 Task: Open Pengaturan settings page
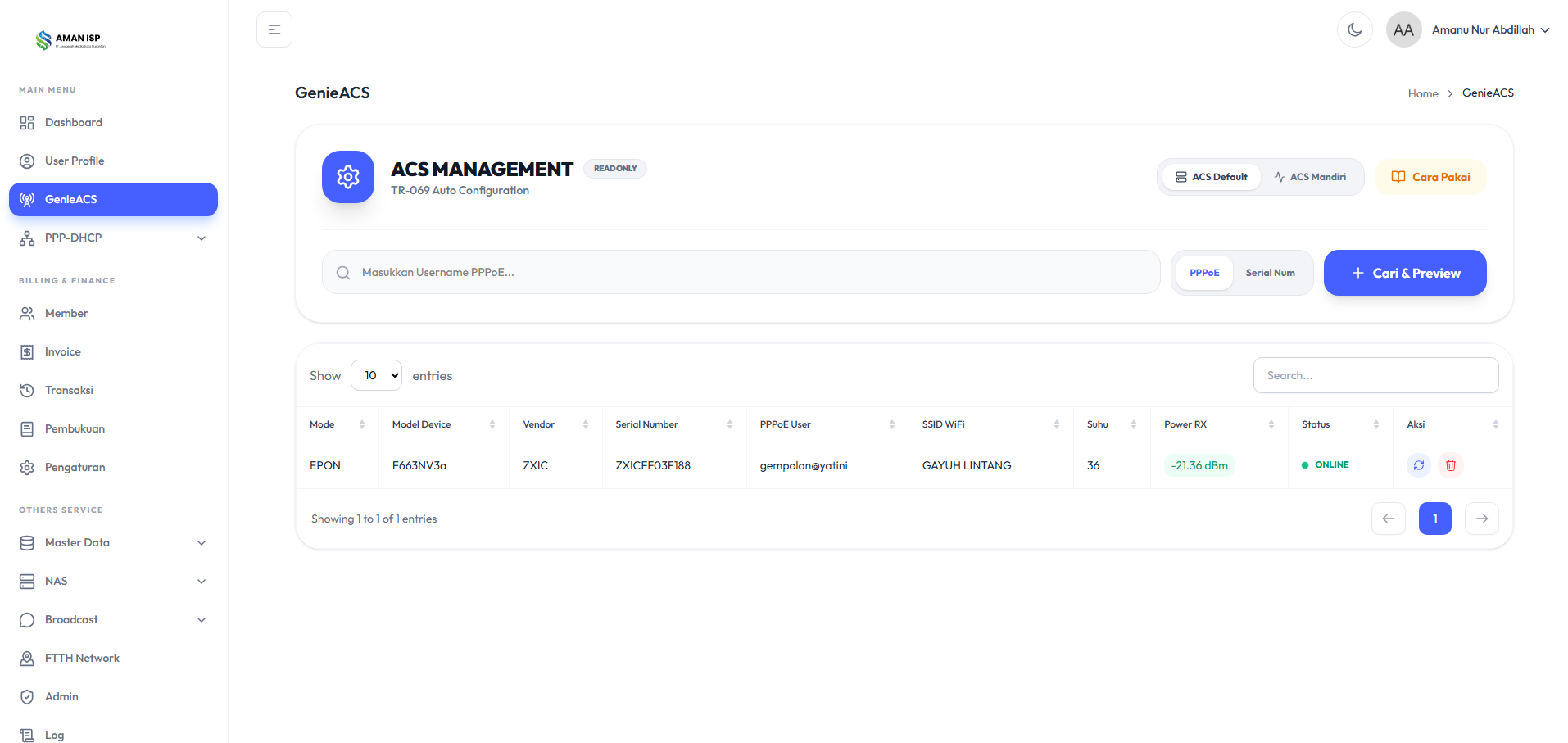click(x=113, y=468)
